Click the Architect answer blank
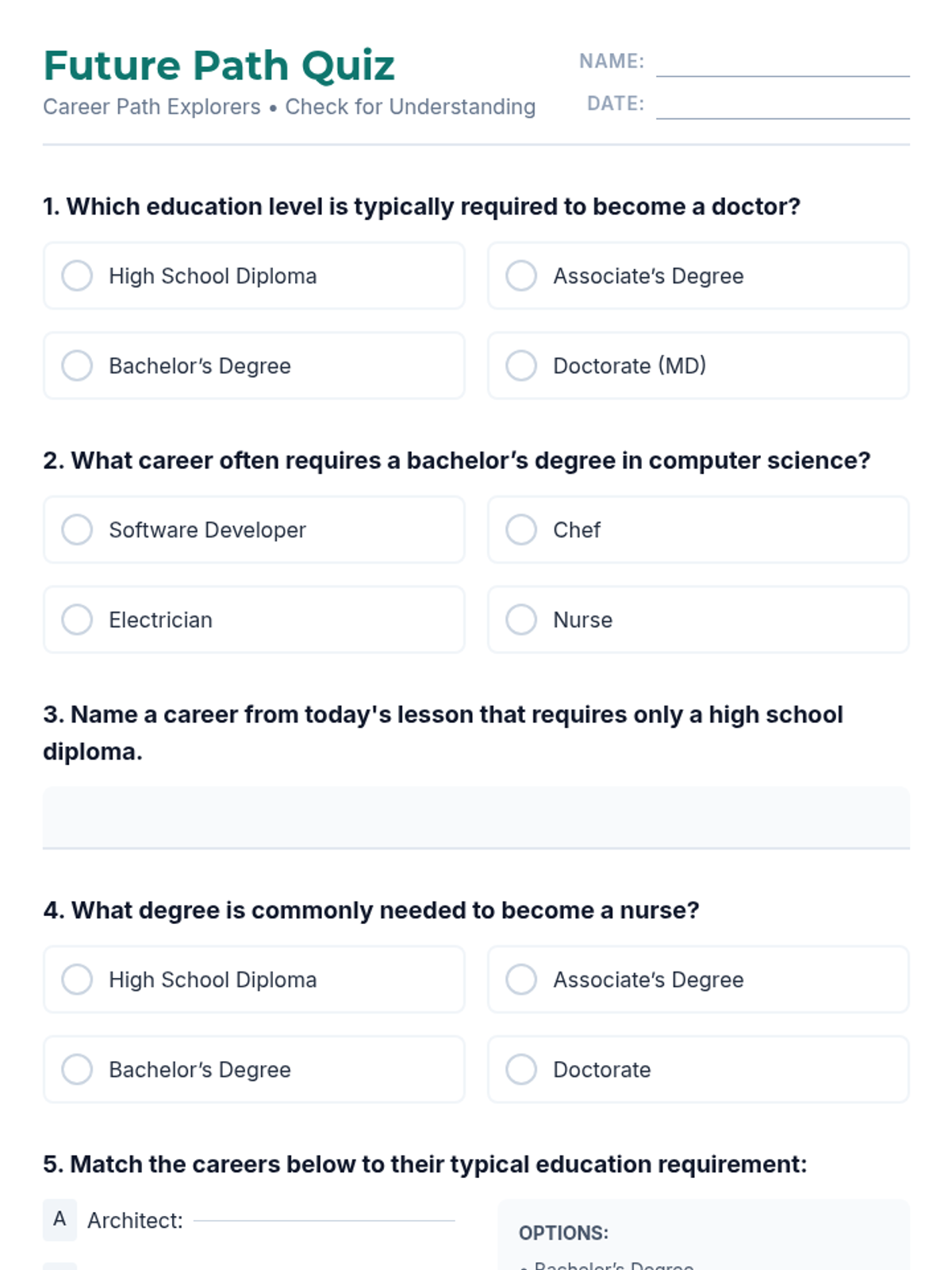 (x=324, y=1214)
